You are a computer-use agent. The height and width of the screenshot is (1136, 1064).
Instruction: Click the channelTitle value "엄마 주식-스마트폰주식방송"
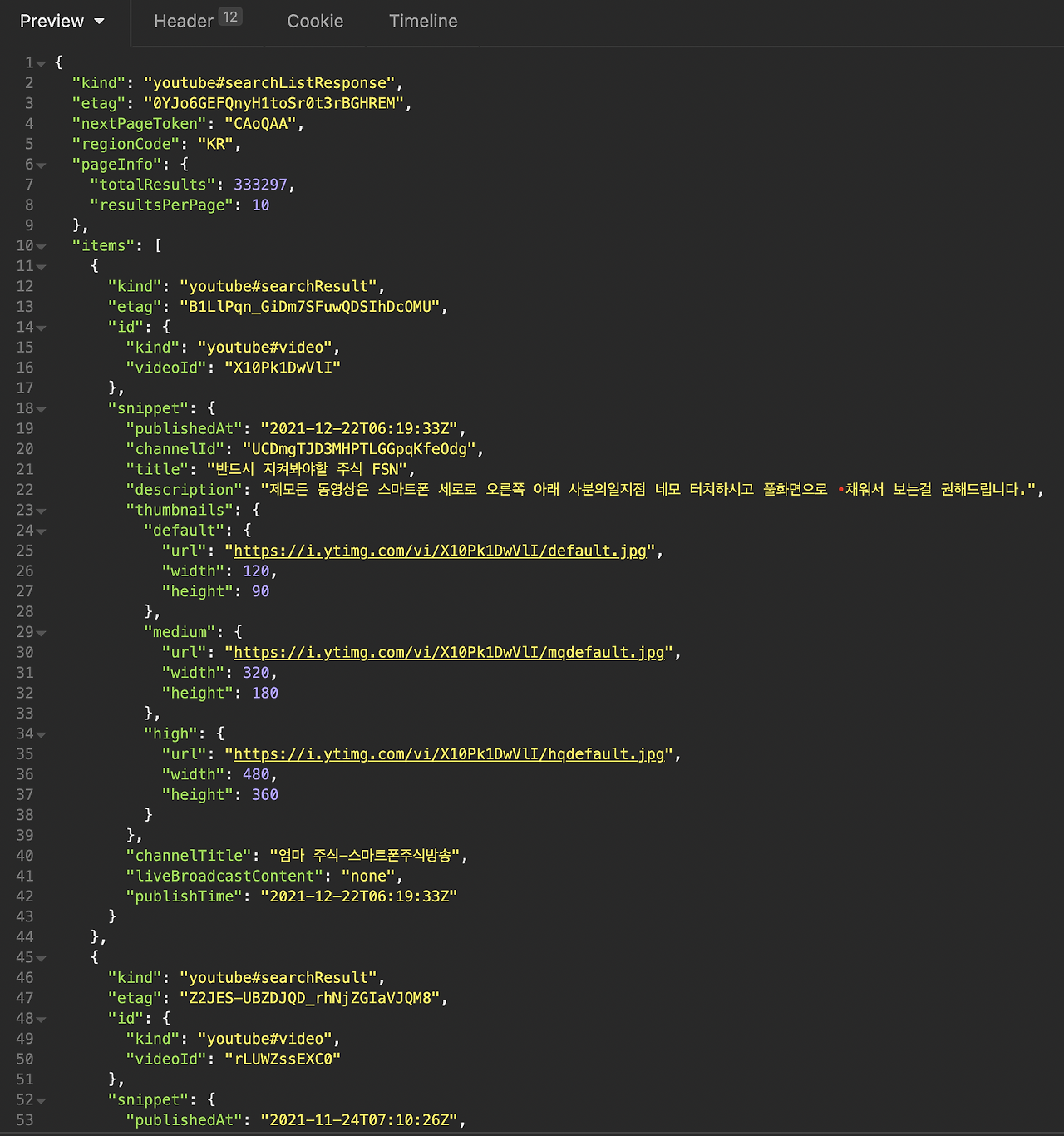tap(365, 856)
